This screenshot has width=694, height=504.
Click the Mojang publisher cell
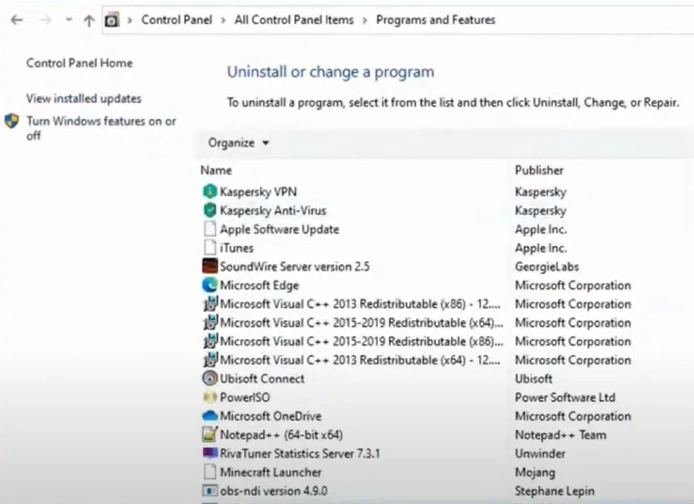(x=535, y=472)
